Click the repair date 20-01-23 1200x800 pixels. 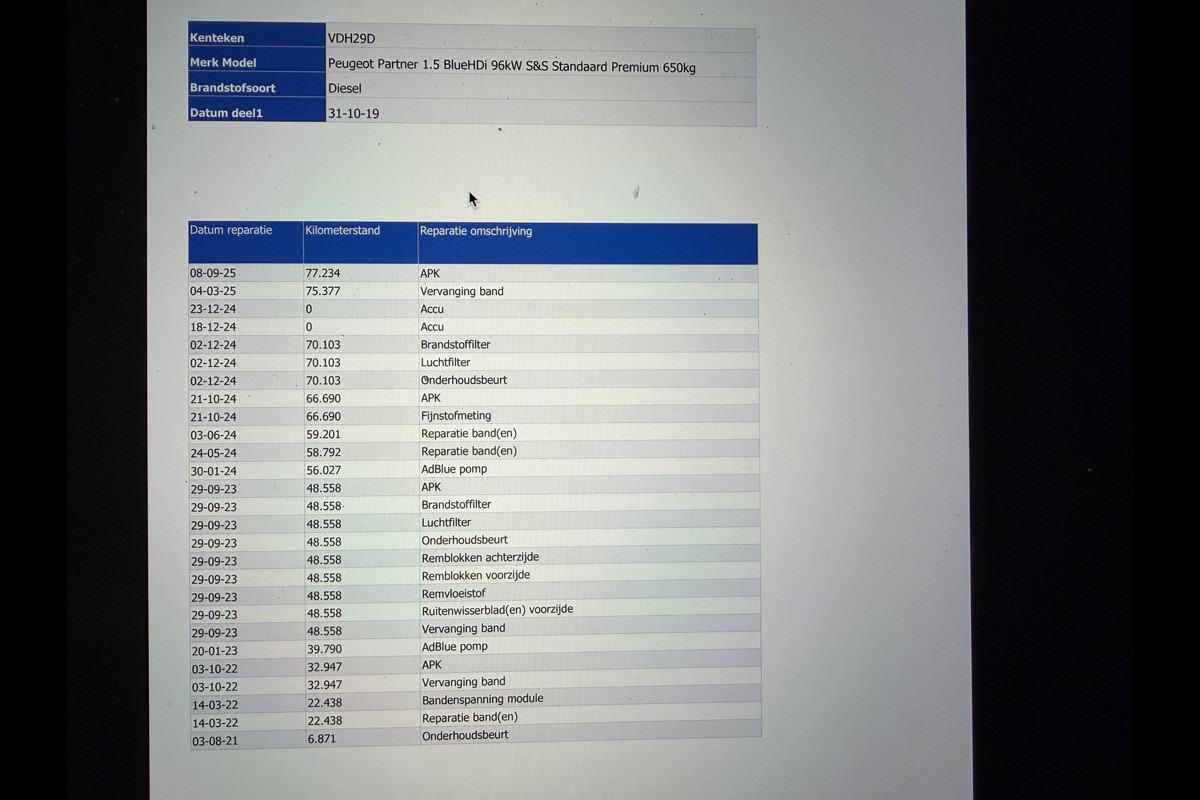214,650
